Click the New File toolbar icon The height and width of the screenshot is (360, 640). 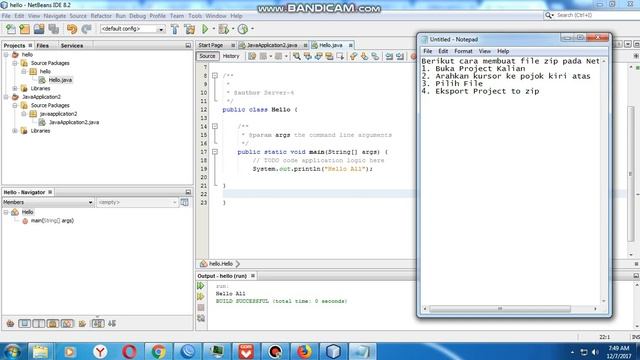point(11,29)
